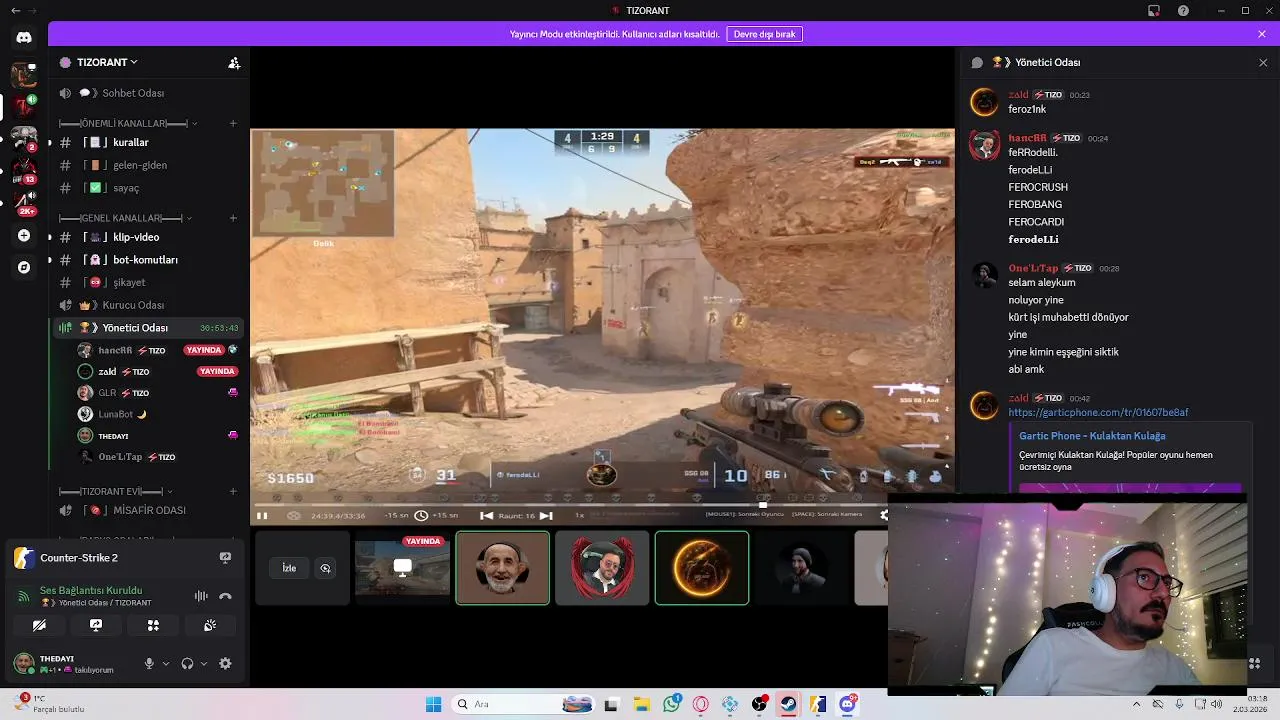Click the 1x playback speed control

[x=579, y=515]
